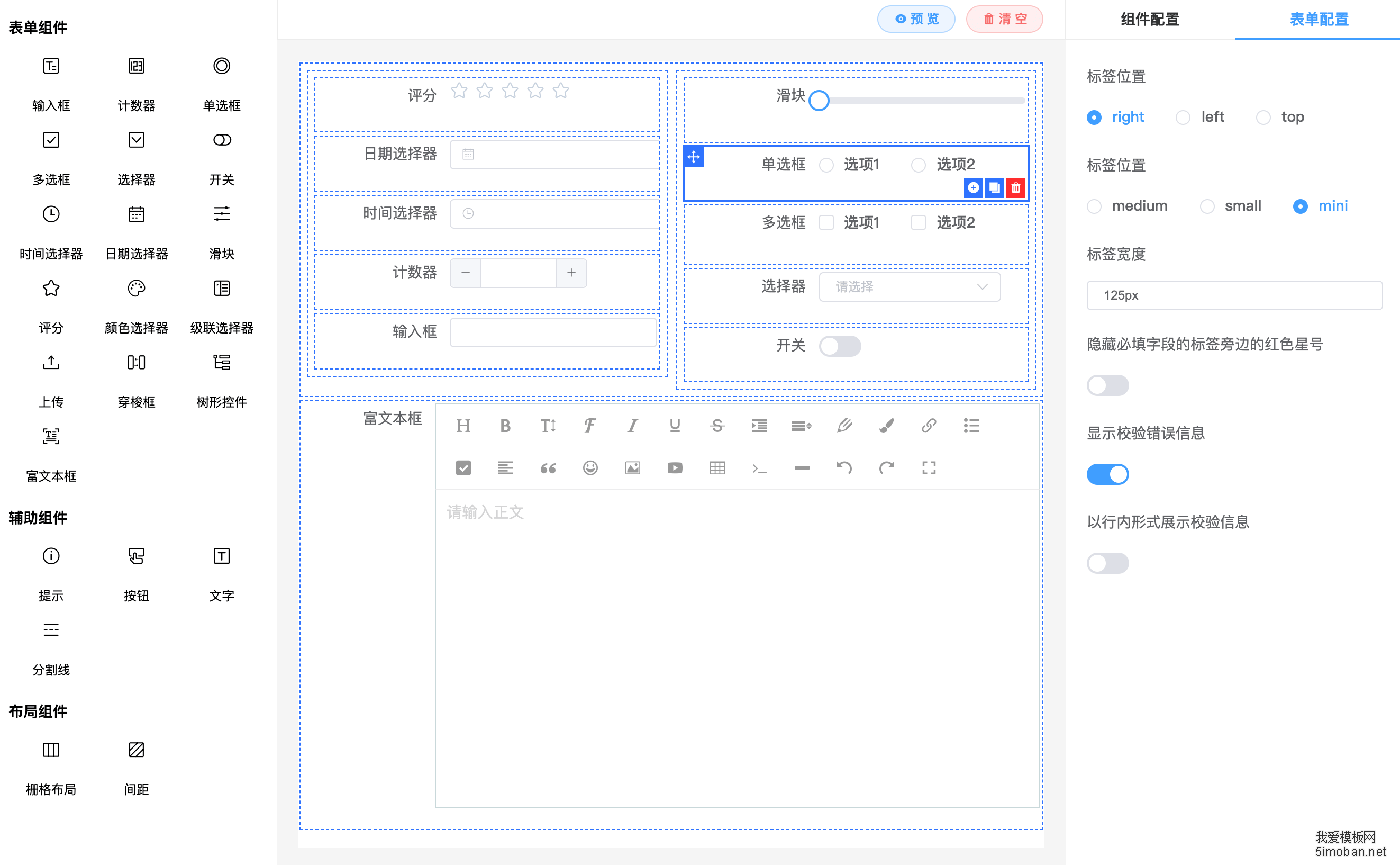
Task: Select the 上传 (upload) component icon
Action: (50, 362)
